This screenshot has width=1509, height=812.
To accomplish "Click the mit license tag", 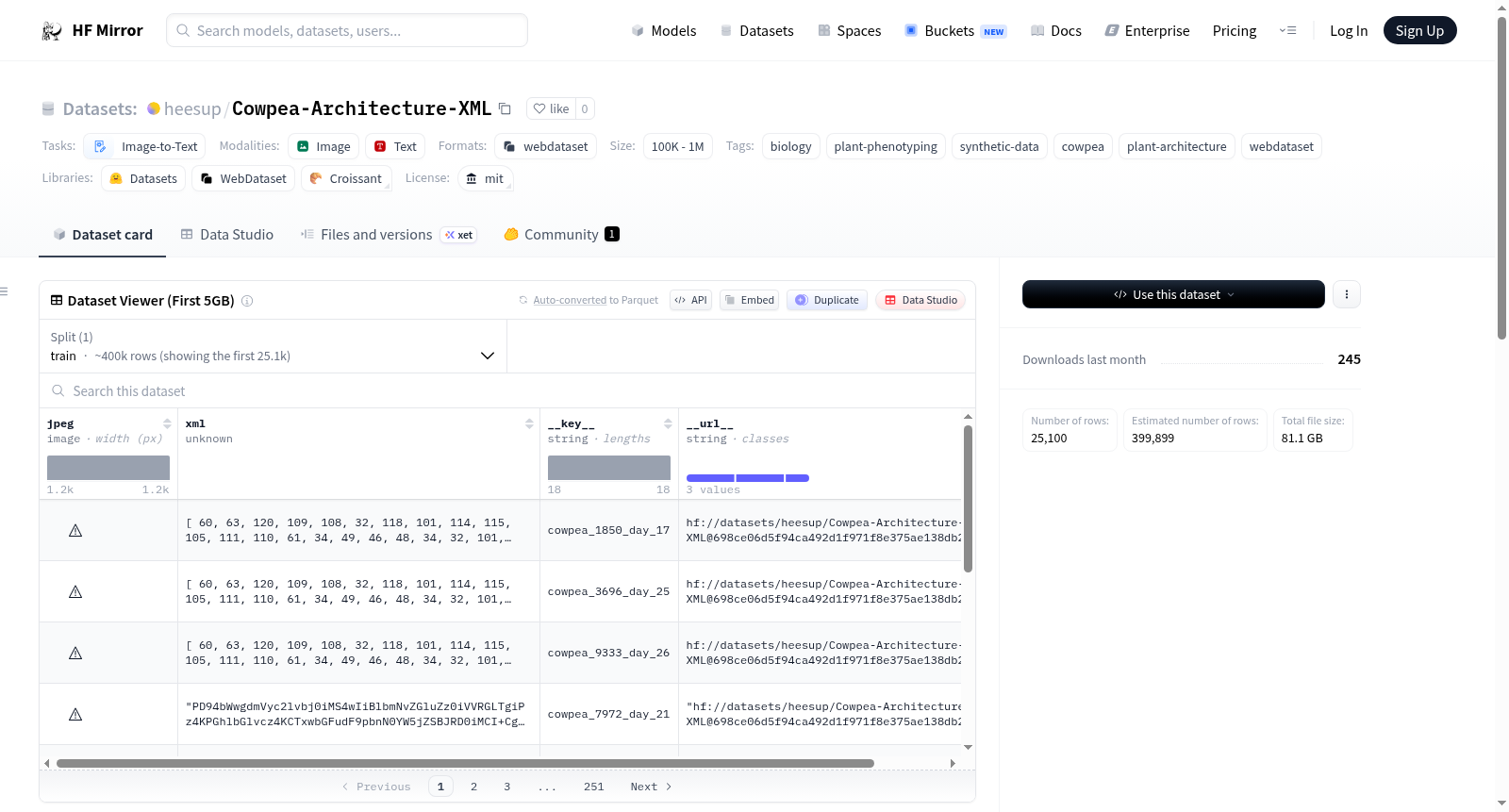I will coord(486,178).
